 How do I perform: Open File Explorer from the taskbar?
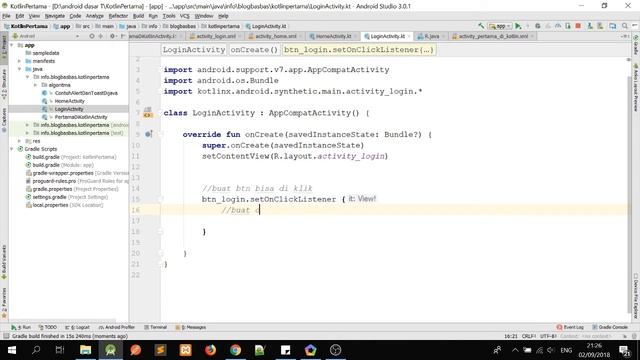(x=85, y=350)
